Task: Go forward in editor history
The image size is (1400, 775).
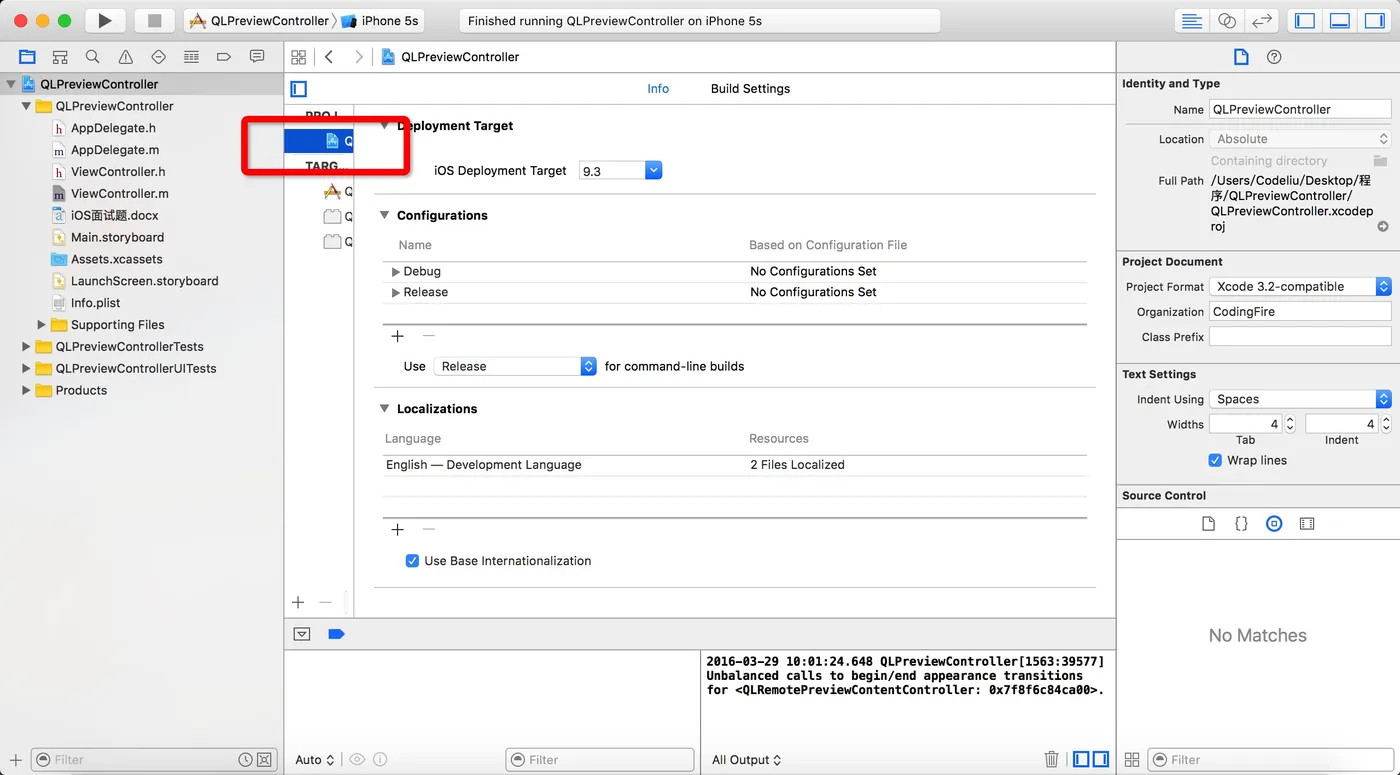Action: click(x=358, y=57)
